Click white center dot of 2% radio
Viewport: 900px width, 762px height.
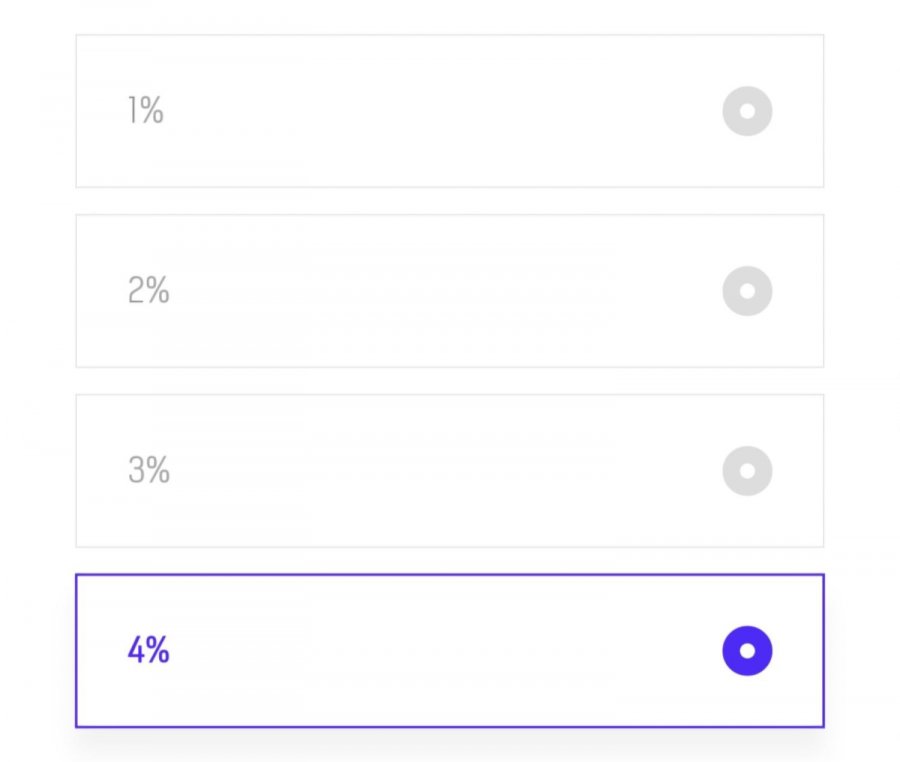click(747, 291)
